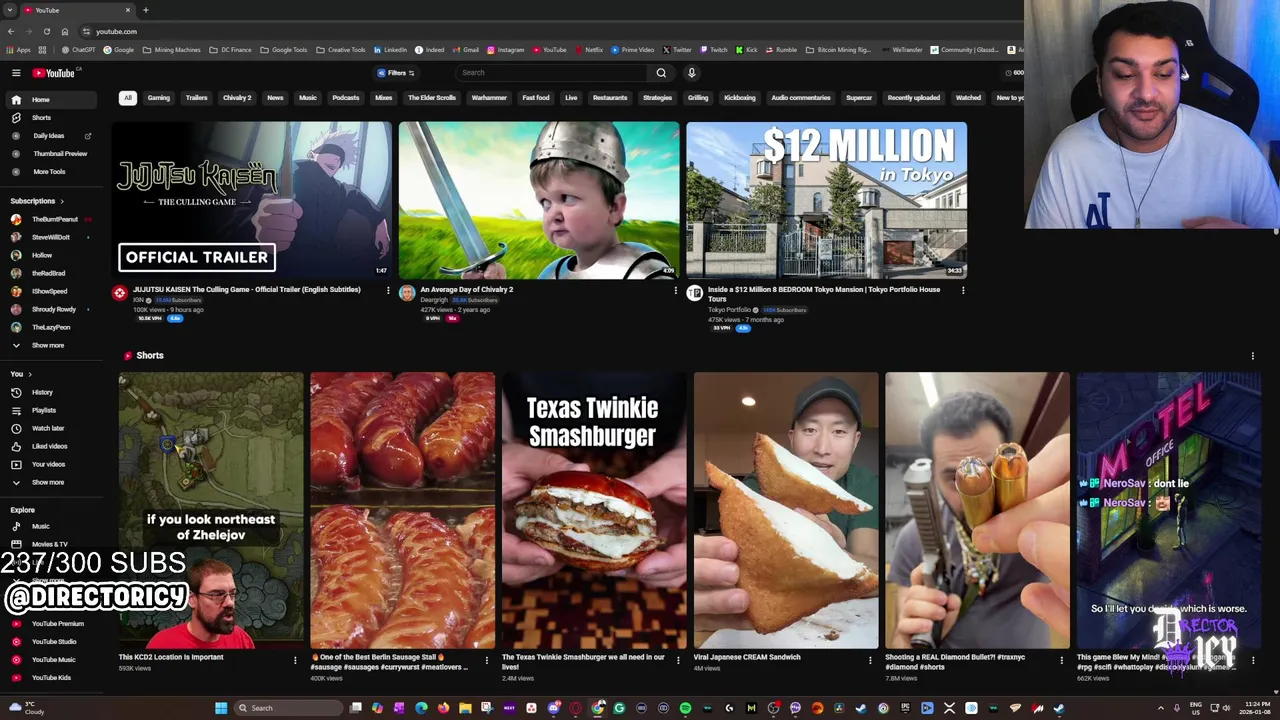Play Jujutsu Kaisen Official Trailer thumbnail
The image size is (1280, 720).
click(x=252, y=200)
